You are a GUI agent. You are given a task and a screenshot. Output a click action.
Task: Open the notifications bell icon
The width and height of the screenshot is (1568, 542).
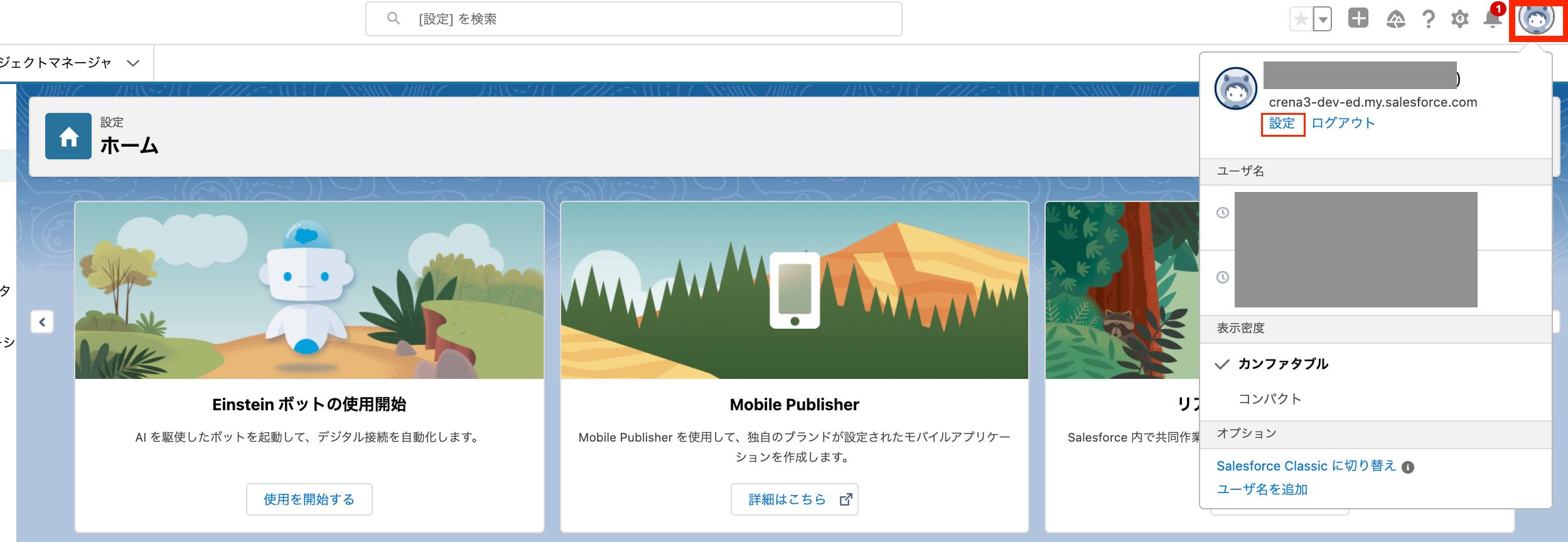click(x=1493, y=19)
